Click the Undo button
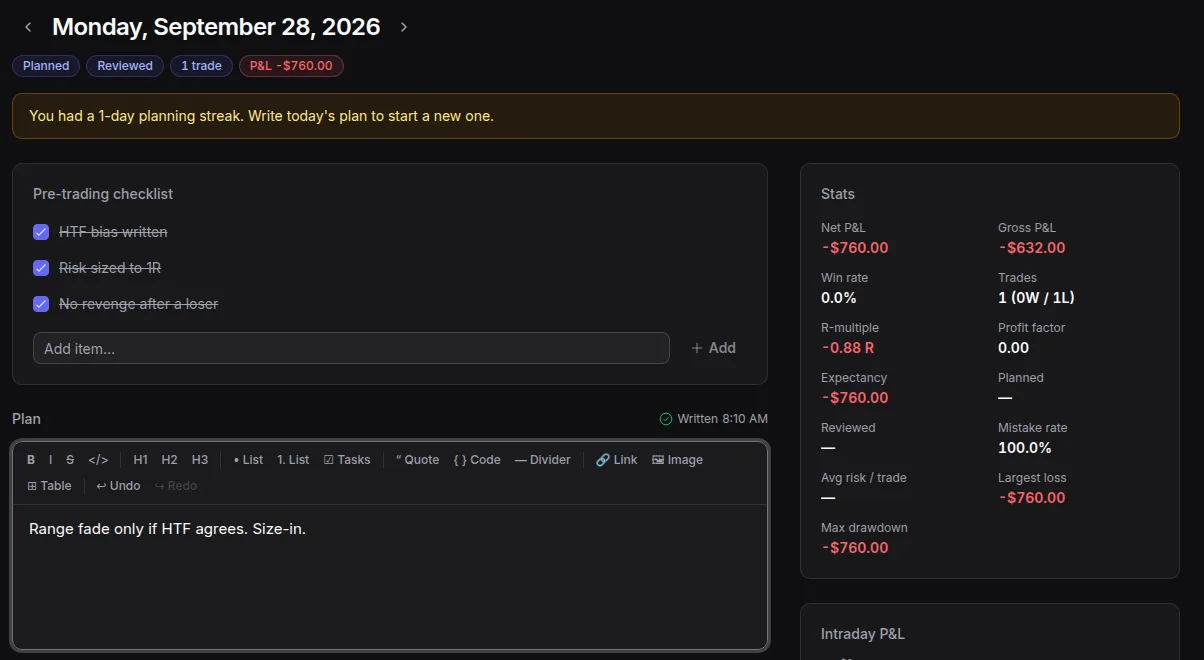 tap(118, 486)
